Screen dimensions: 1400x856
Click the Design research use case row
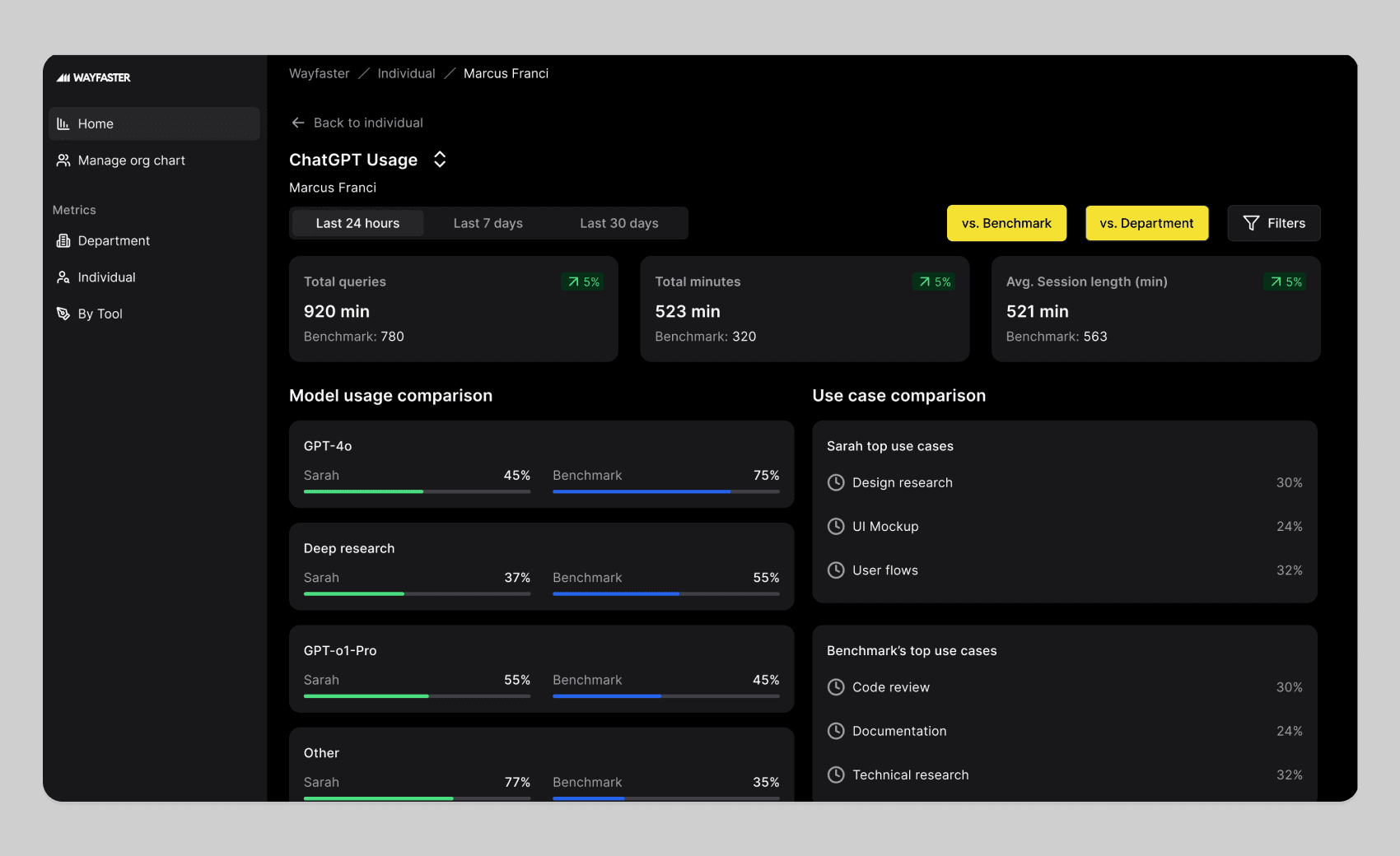pyautogui.click(x=1065, y=482)
